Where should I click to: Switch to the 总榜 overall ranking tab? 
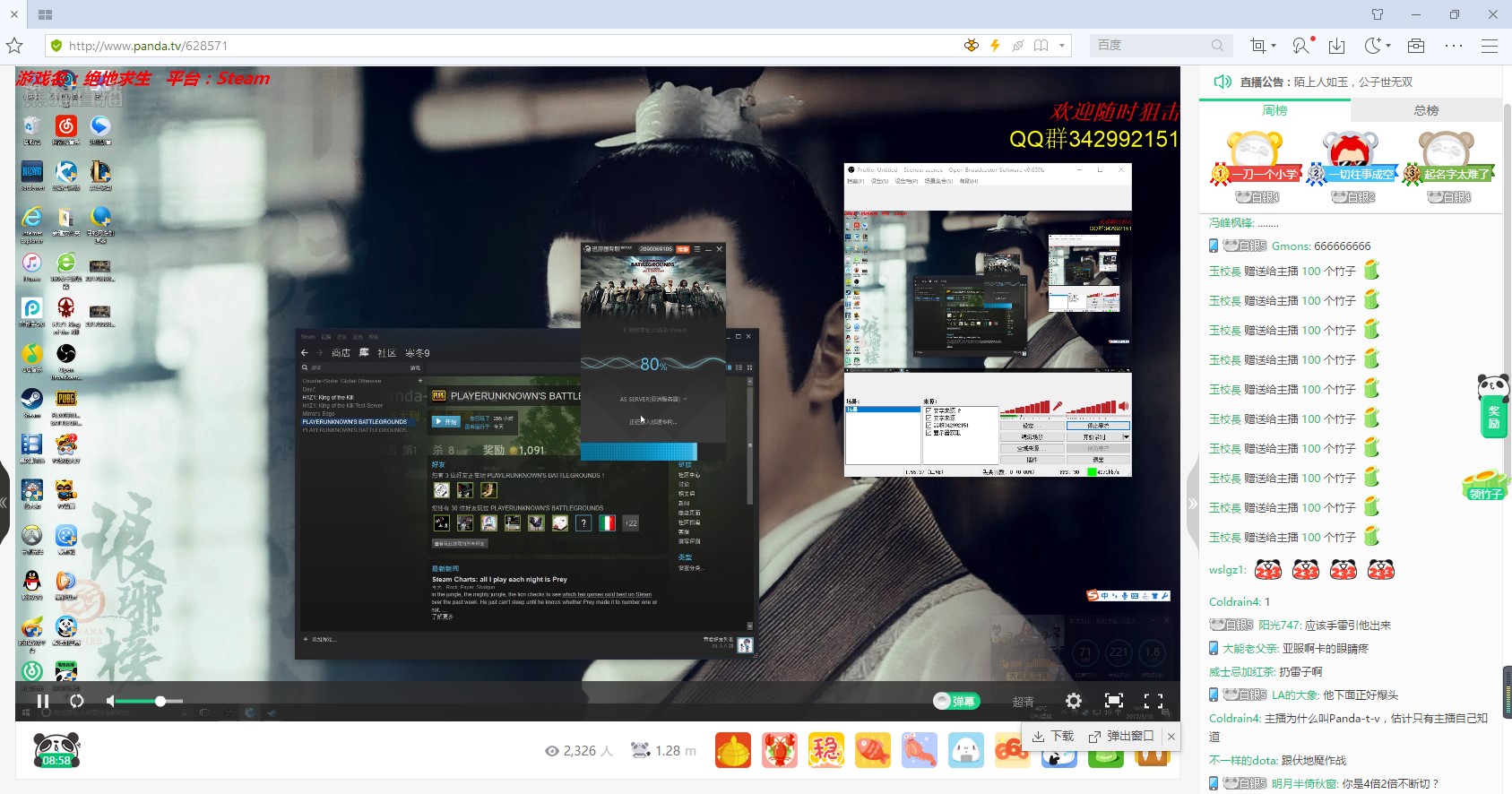[1426, 110]
